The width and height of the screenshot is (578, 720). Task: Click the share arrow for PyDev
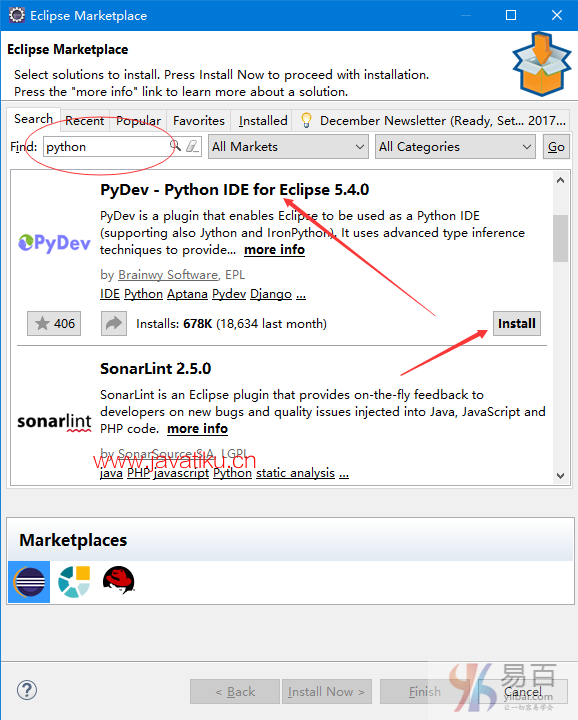point(114,324)
